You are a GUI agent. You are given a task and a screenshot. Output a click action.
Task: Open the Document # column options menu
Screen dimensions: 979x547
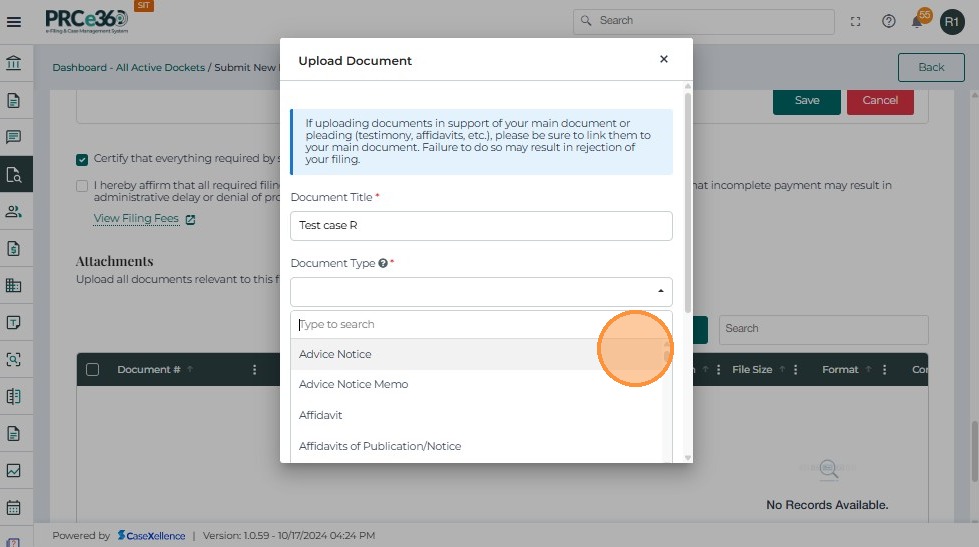[x=254, y=370]
